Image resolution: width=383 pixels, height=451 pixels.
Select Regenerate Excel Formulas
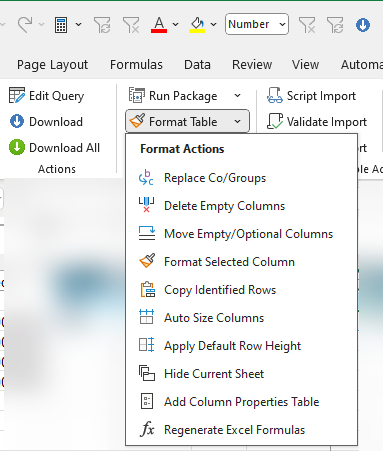241,430
